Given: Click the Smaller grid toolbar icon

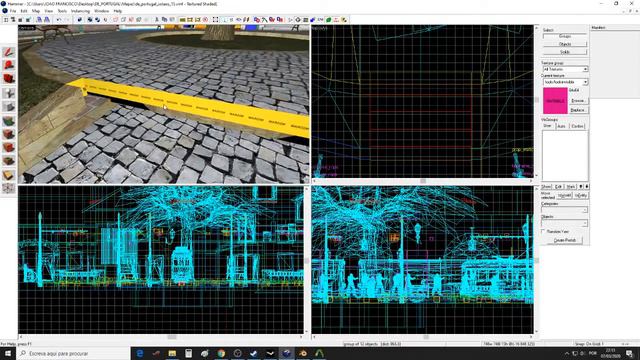Looking at the screenshot, I should click(x=20, y=19).
